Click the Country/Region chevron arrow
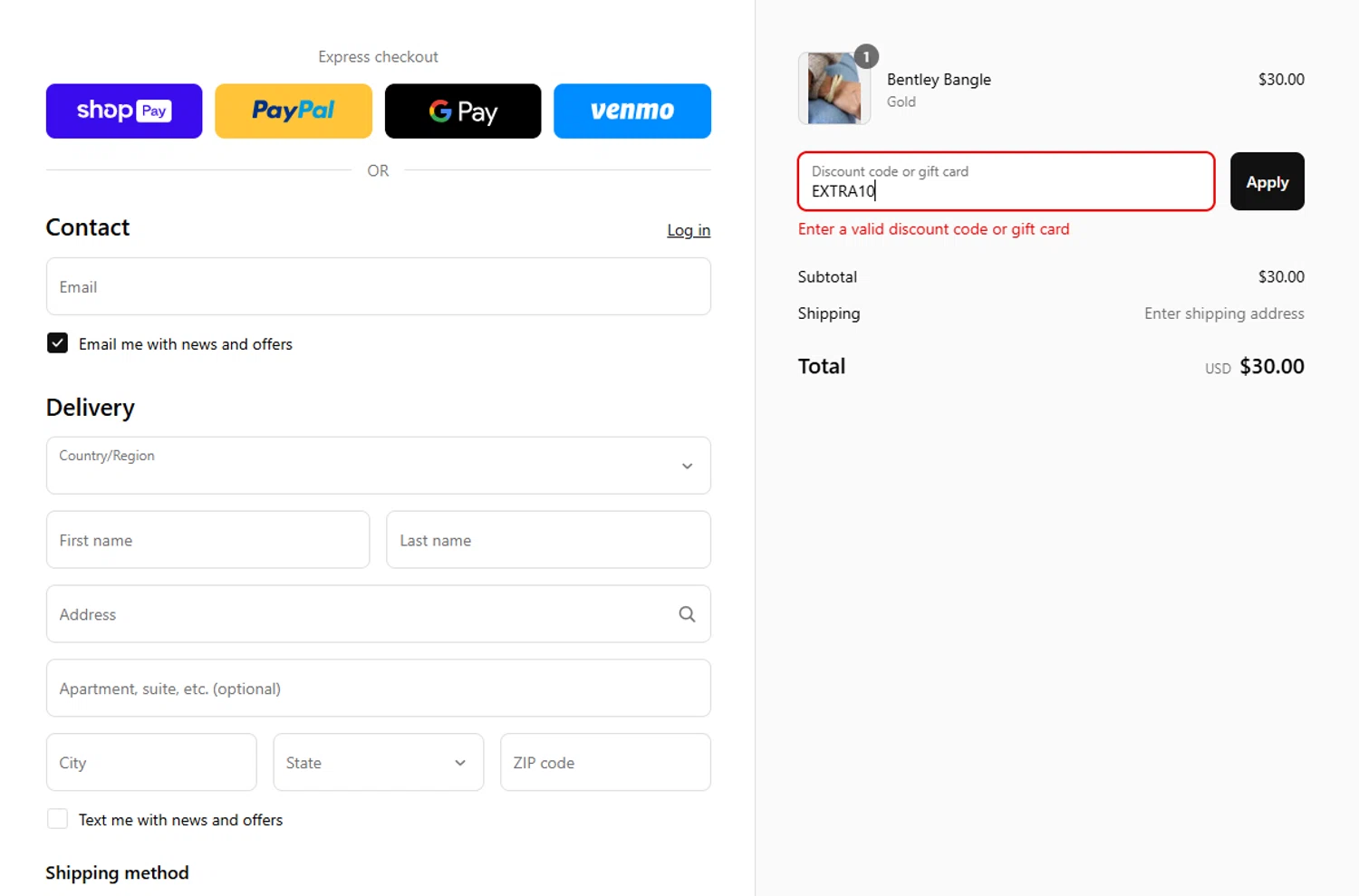 click(687, 466)
